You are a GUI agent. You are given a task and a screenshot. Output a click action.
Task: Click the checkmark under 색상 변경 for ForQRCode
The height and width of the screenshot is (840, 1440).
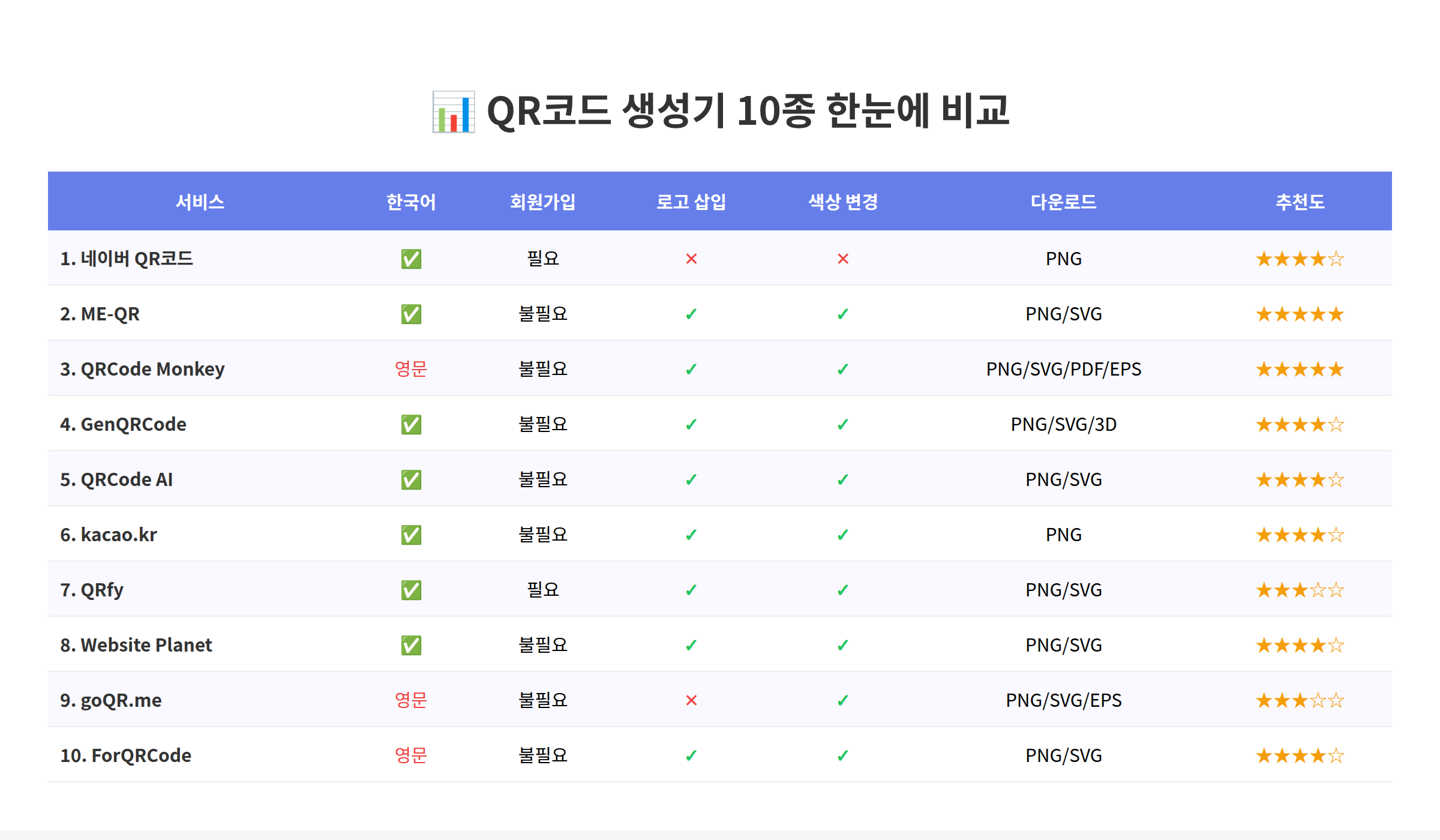click(842, 755)
